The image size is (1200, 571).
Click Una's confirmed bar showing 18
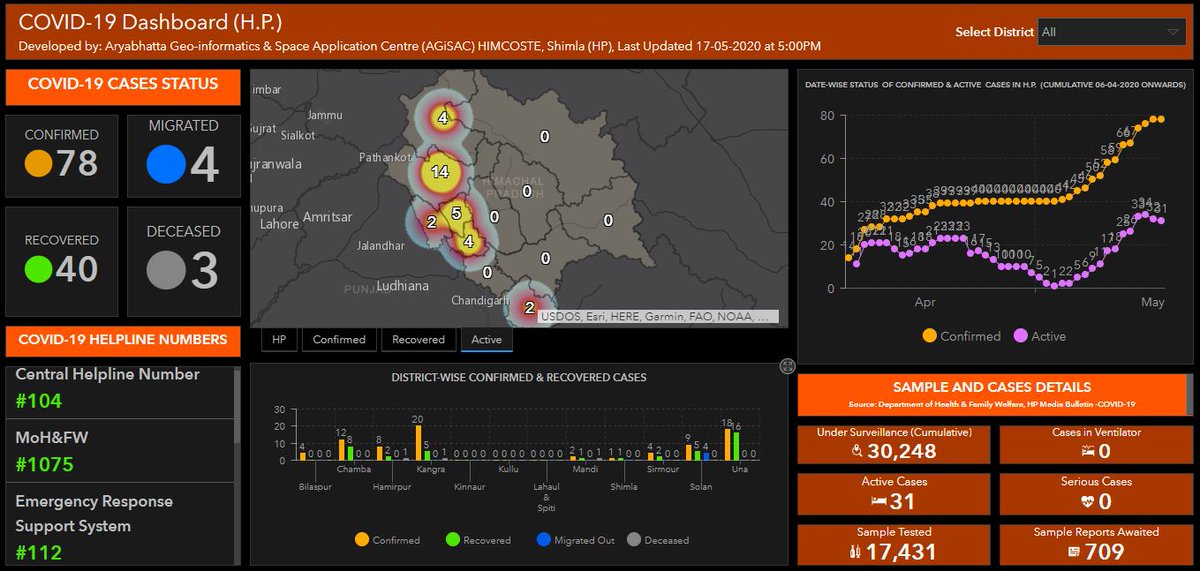[x=727, y=445]
